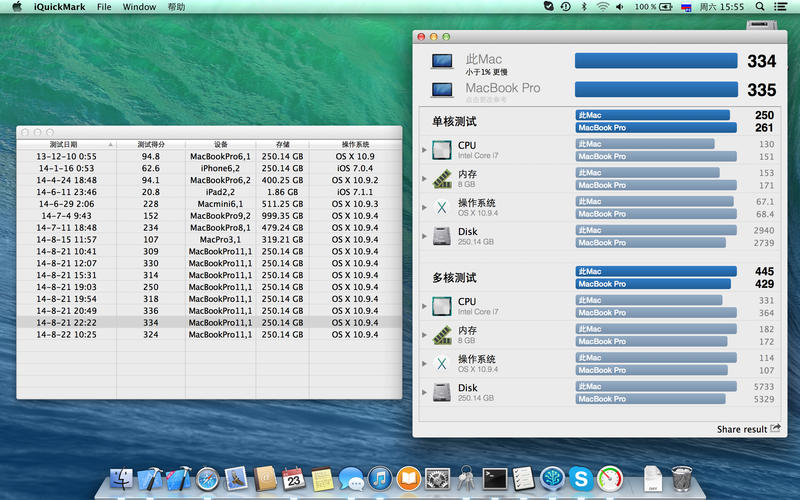This screenshot has width=800, height=500.
Task: Open Contacts address book in Dock
Action: click(x=265, y=479)
